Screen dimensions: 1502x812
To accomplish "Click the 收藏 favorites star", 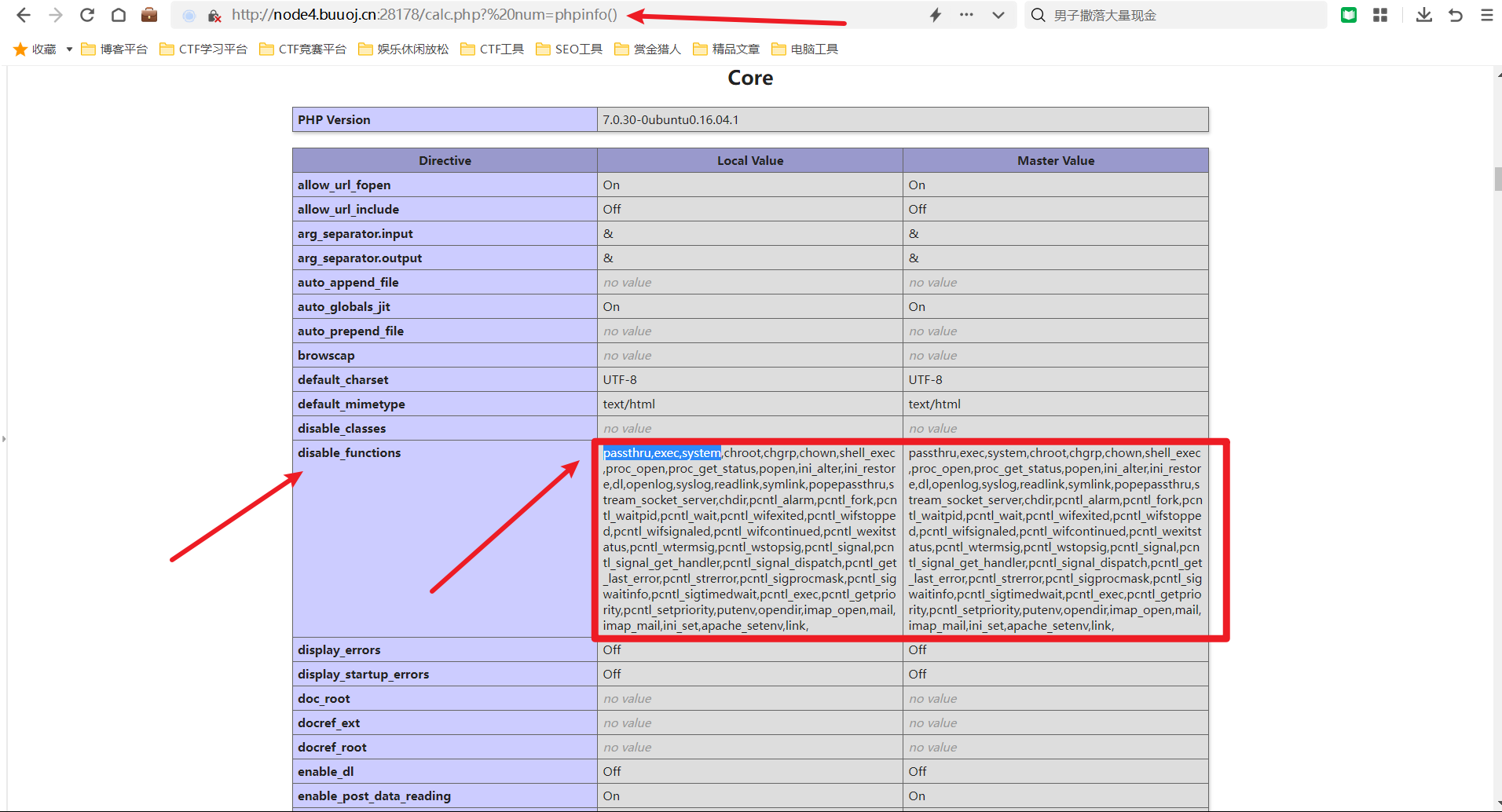I will [20, 49].
